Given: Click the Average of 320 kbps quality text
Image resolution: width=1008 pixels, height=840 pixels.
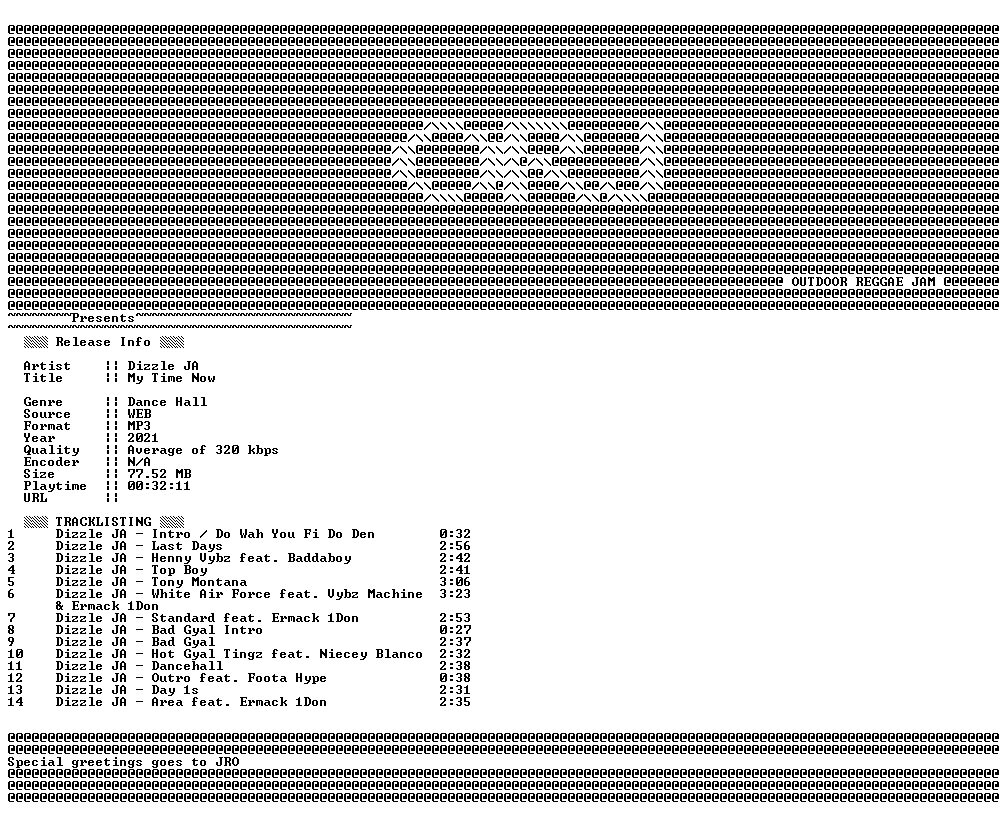Looking at the screenshot, I should click(202, 451).
